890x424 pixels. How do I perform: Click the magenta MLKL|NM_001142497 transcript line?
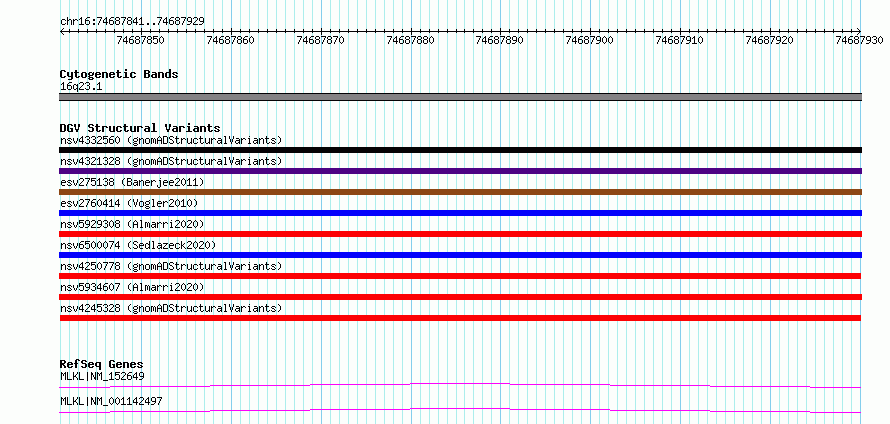tap(460, 410)
